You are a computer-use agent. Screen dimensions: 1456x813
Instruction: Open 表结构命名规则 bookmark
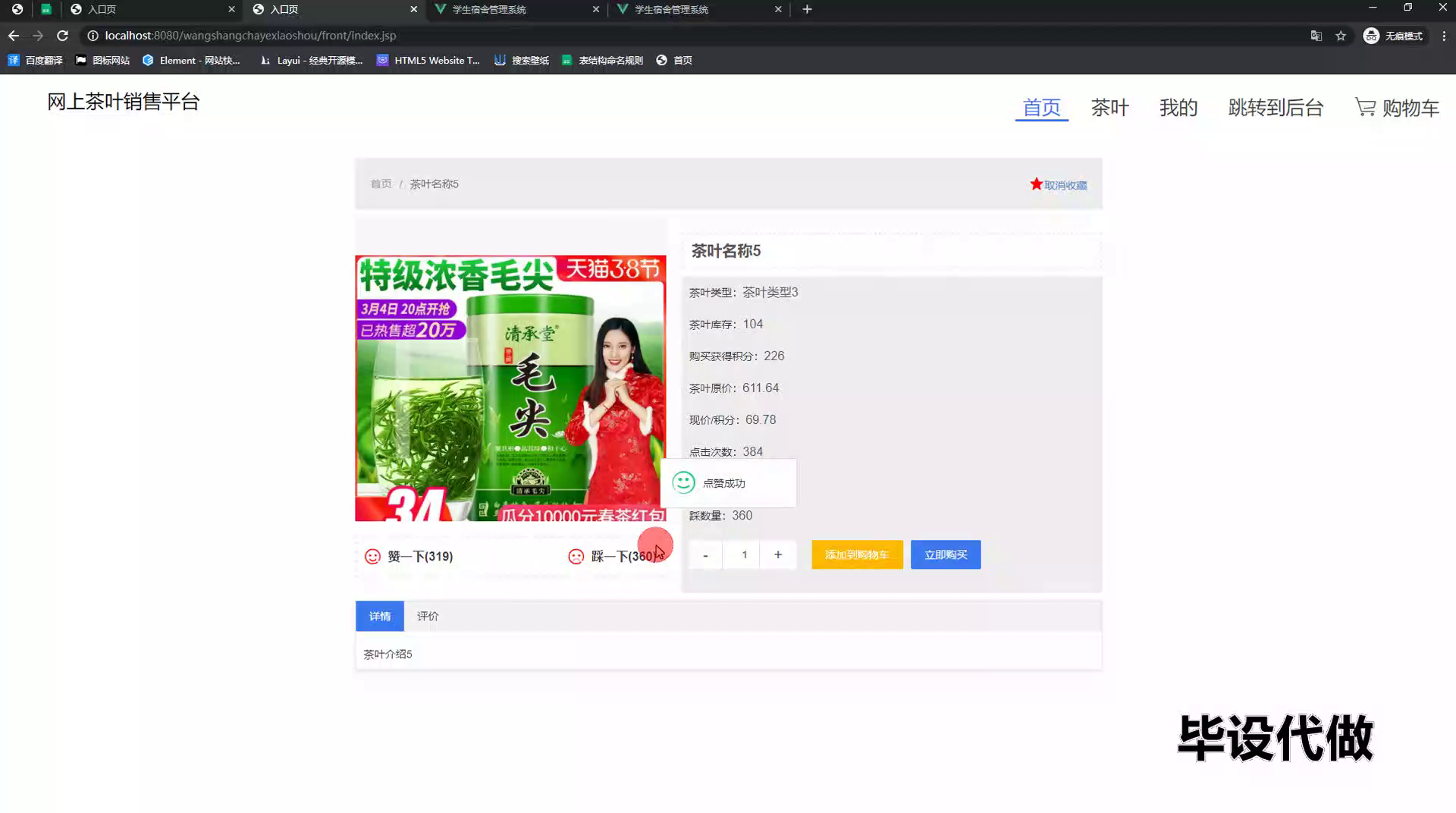602,60
